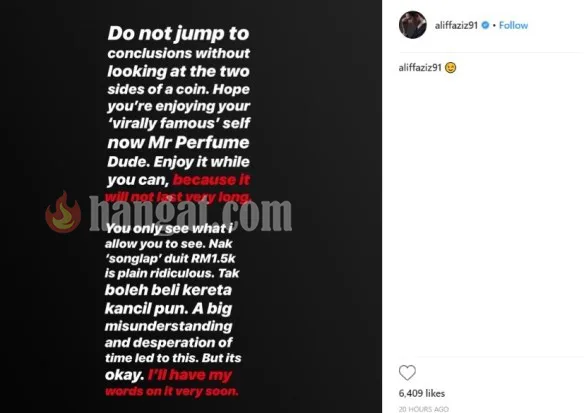Click the wink emoji in the caption
This screenshot has width=584, height=413.
[x=451, y=68]
